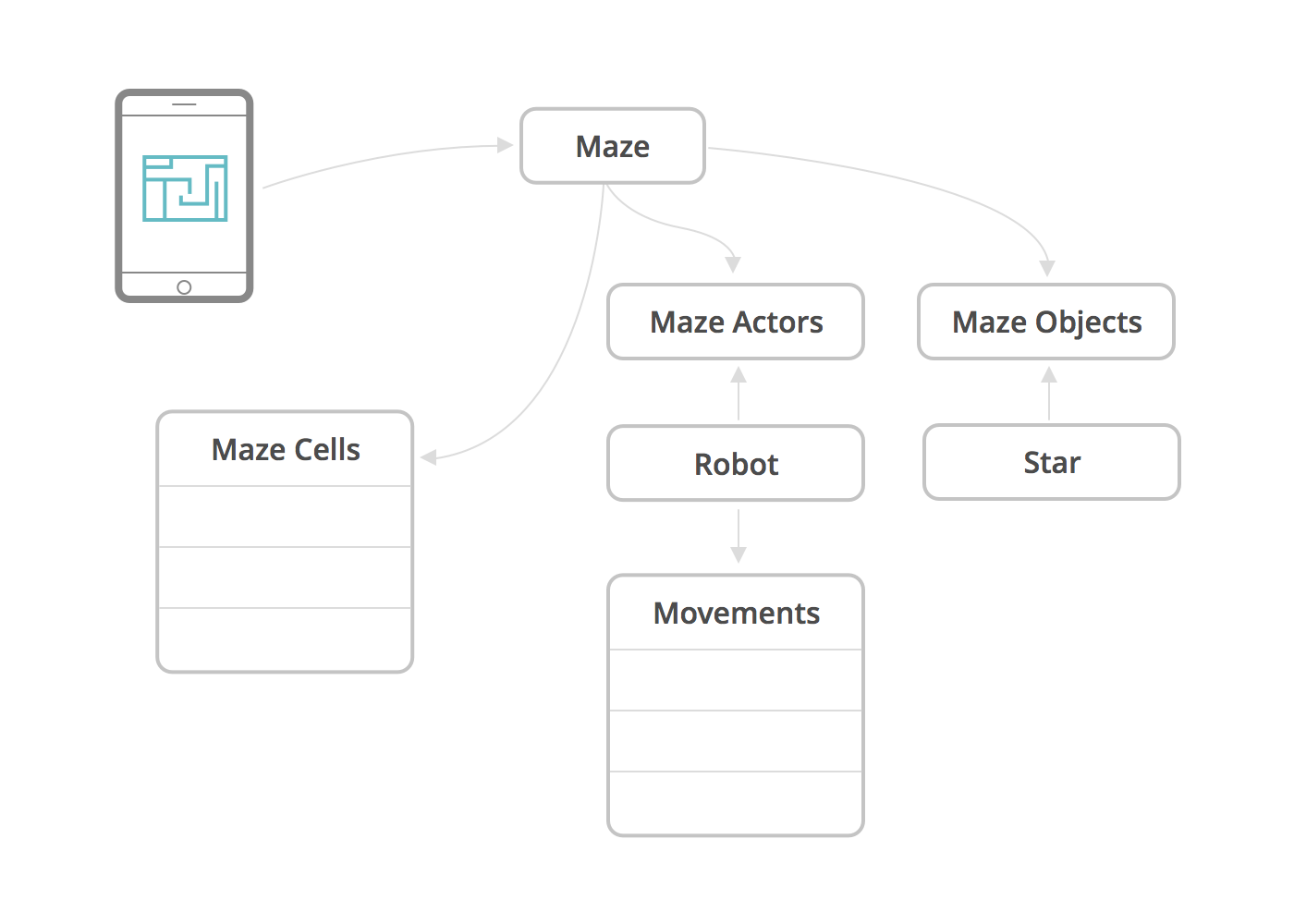
Task: Click the empty bottom row of Movements table
Action: point(735,801)
